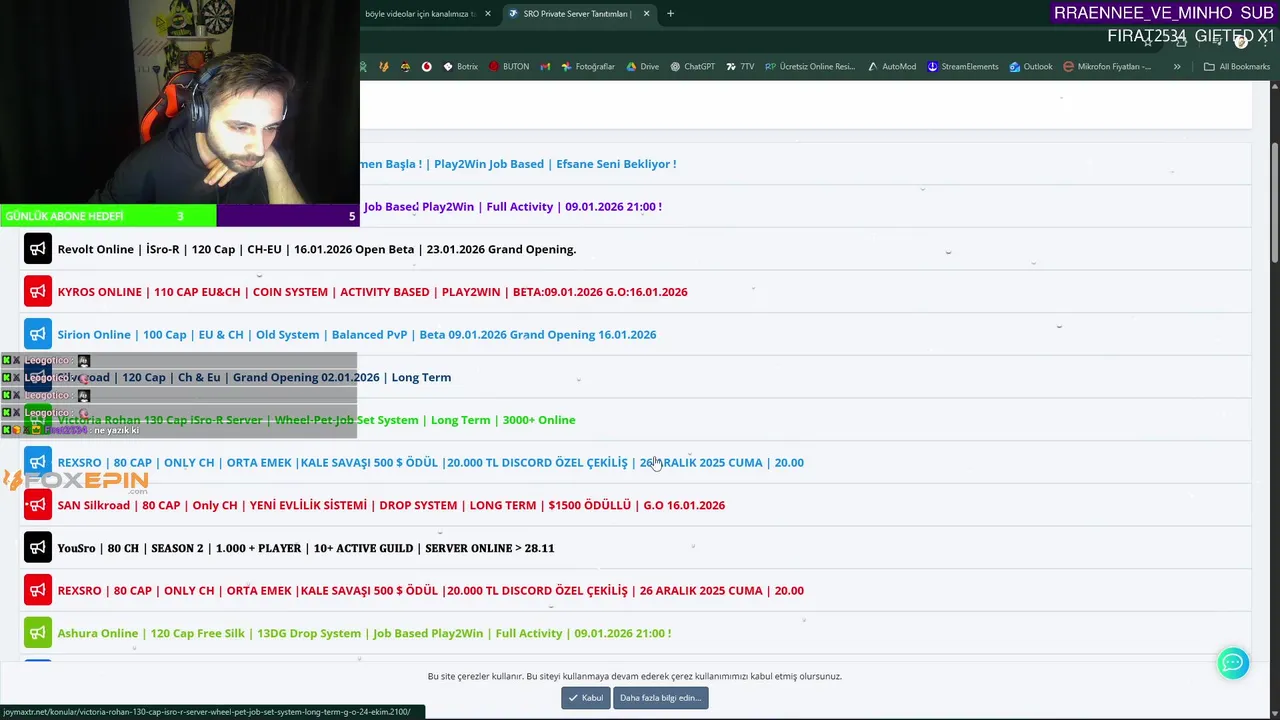Screen dimensions: 1280x720
Task: Open the Drive bookmark
Action: coord(642,67)
